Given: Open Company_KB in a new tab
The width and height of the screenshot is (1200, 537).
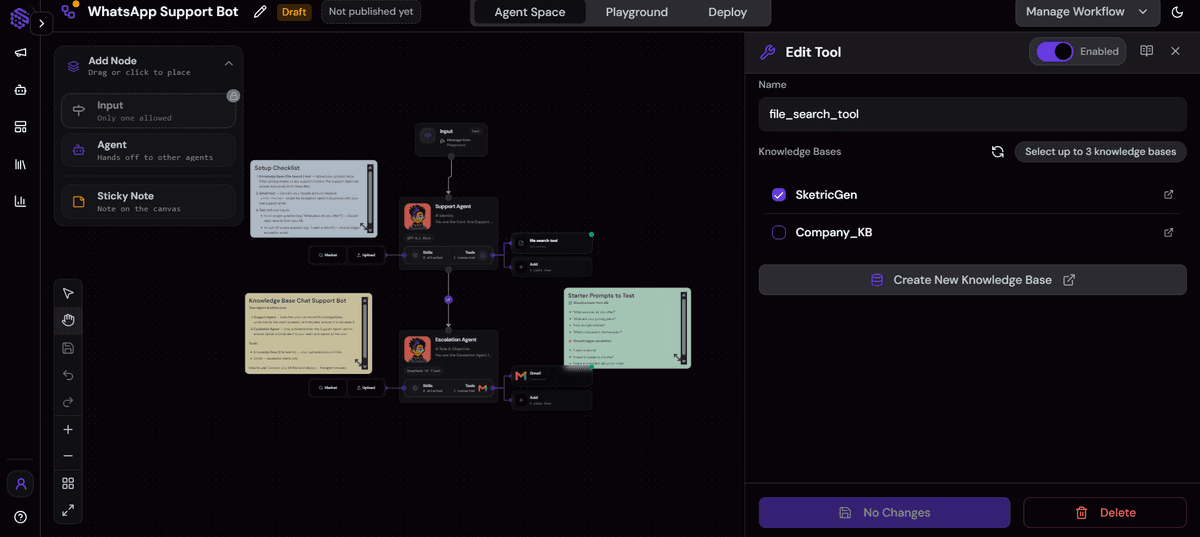Looking at the screenshot, I should 1169,233.
